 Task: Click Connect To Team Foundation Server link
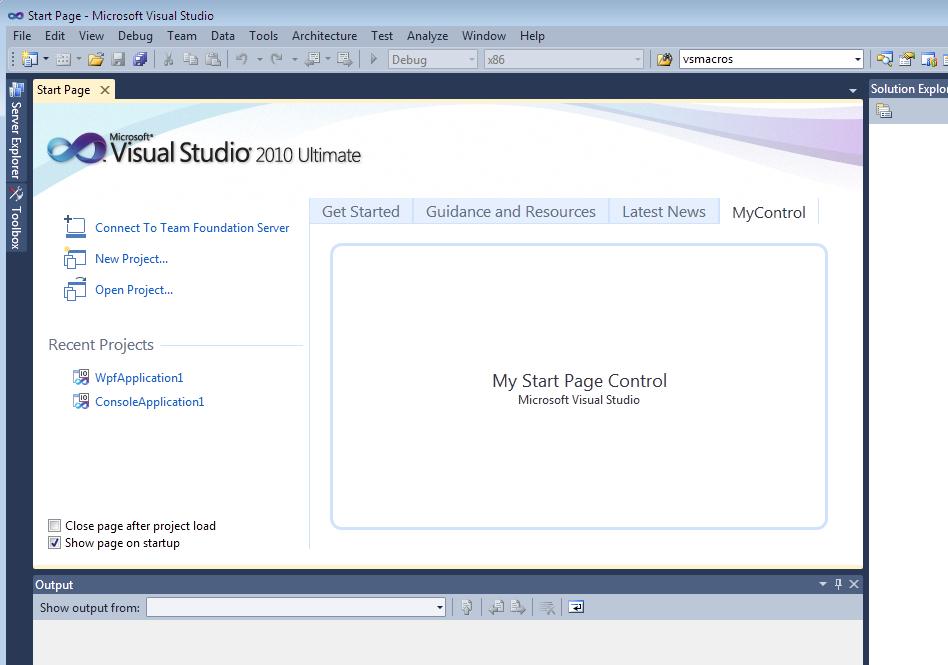point(192,228)
